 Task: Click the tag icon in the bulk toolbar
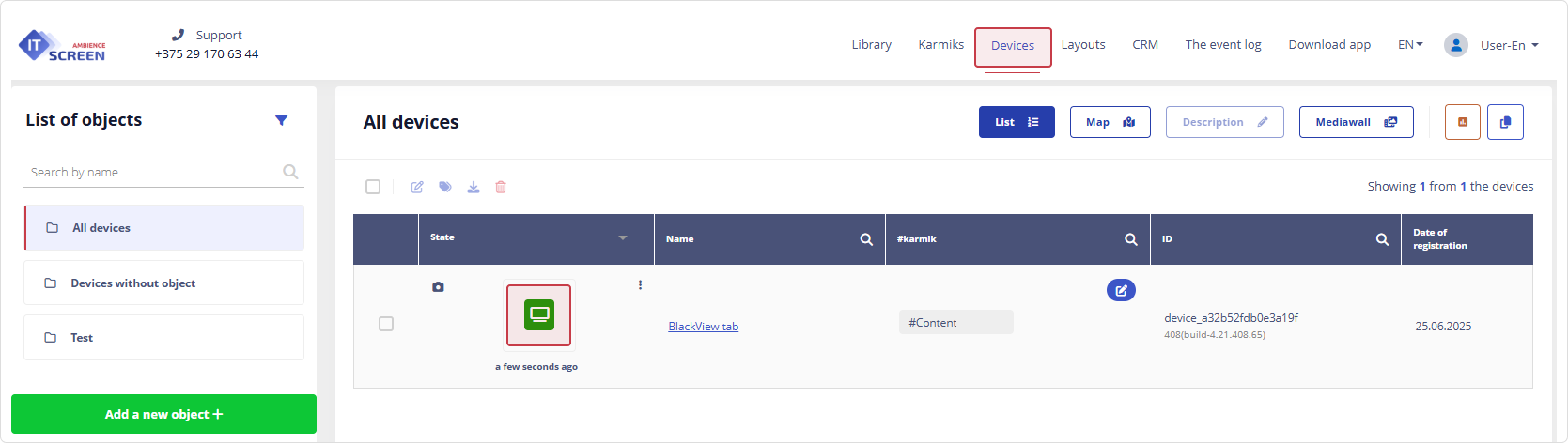coord(445,187)
